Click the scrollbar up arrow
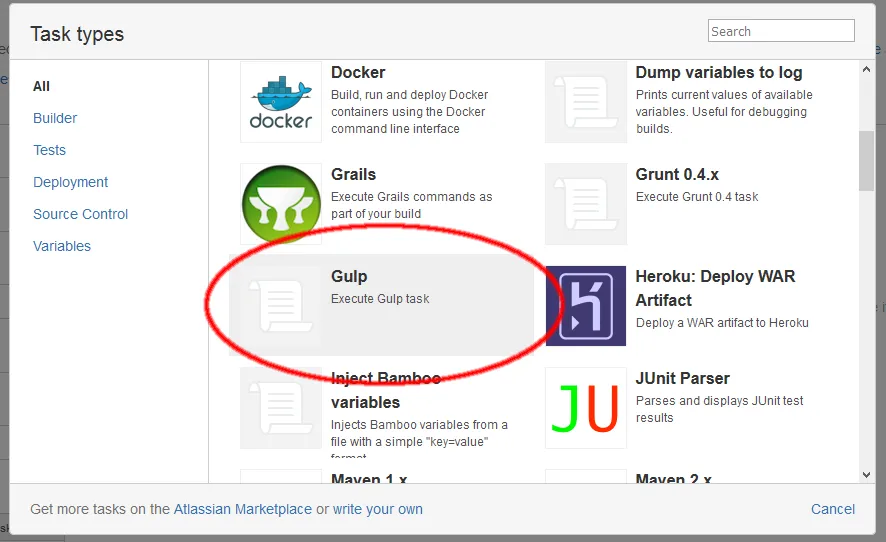Screen dimensions: 886x542 [866, 70]
